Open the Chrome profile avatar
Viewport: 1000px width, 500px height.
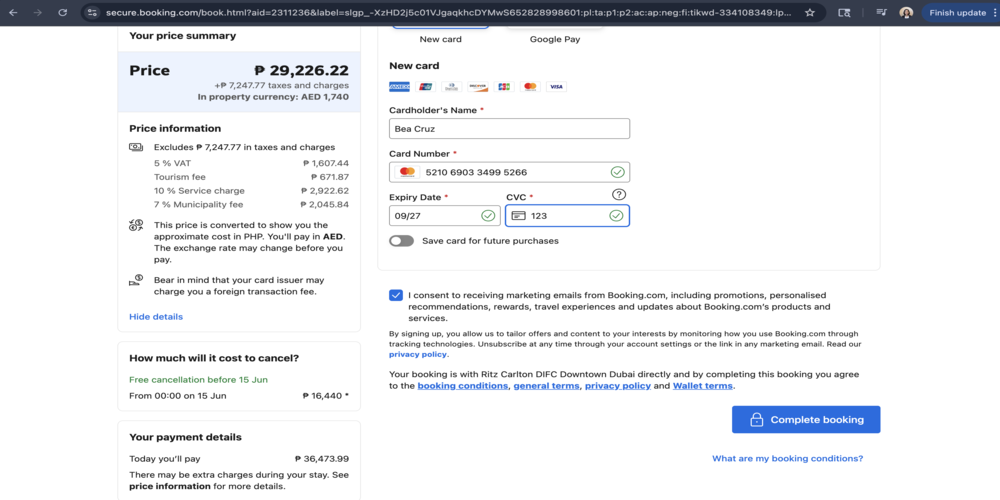coord(906,13)
